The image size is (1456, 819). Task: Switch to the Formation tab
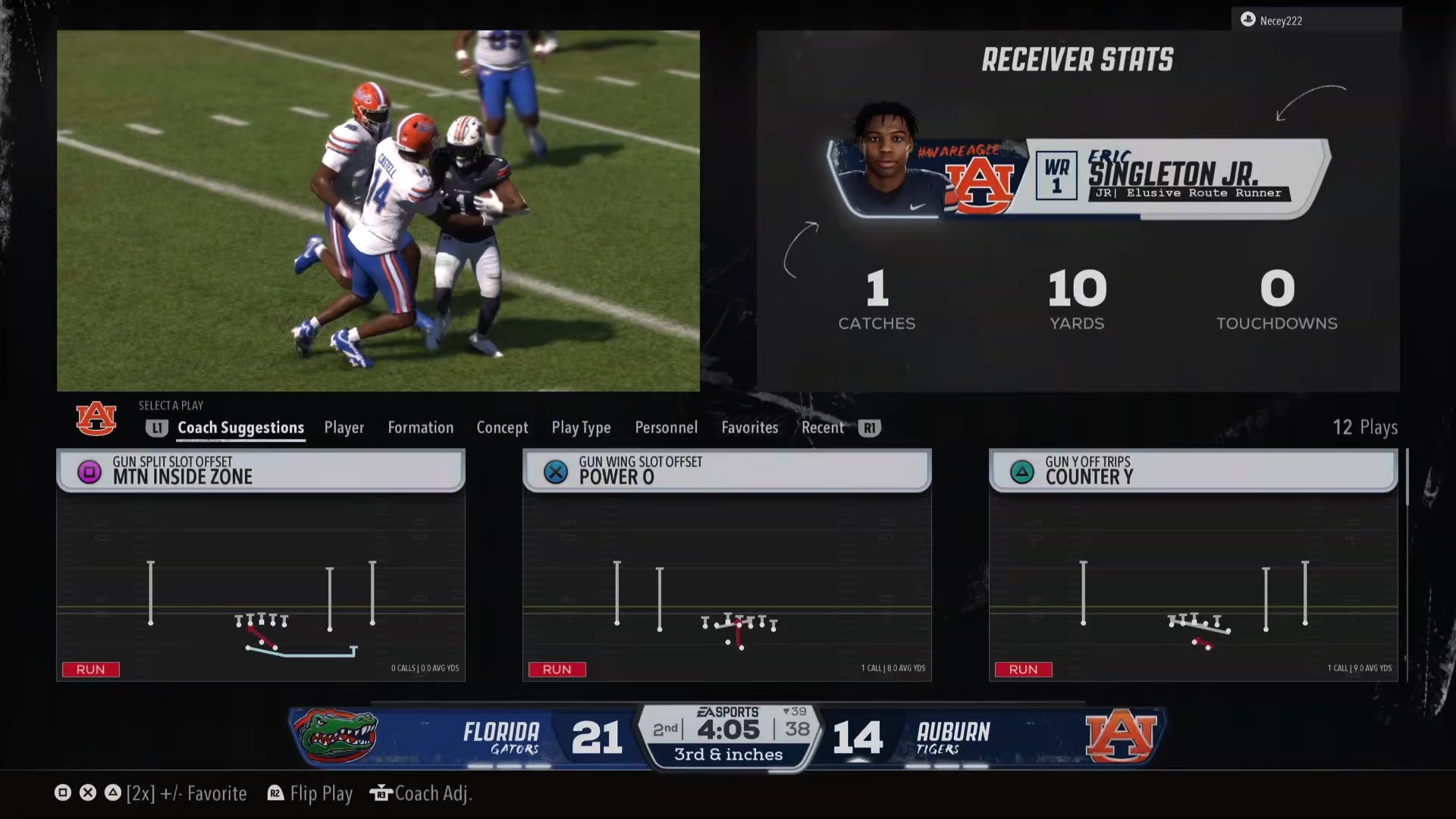(421, 428)
